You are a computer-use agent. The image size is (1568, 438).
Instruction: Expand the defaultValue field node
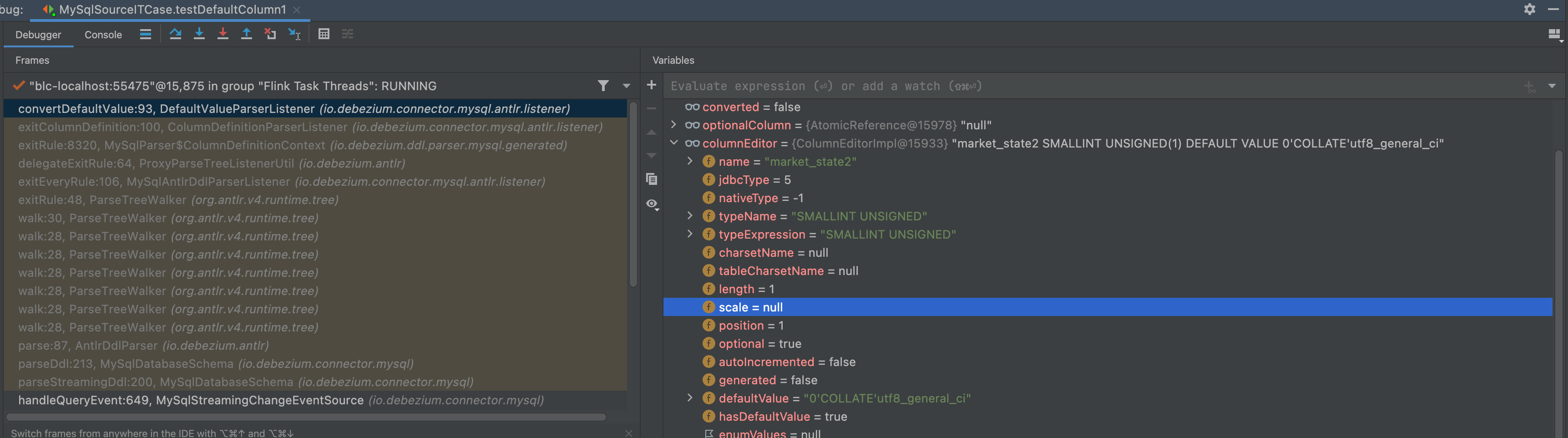[690, 398]
